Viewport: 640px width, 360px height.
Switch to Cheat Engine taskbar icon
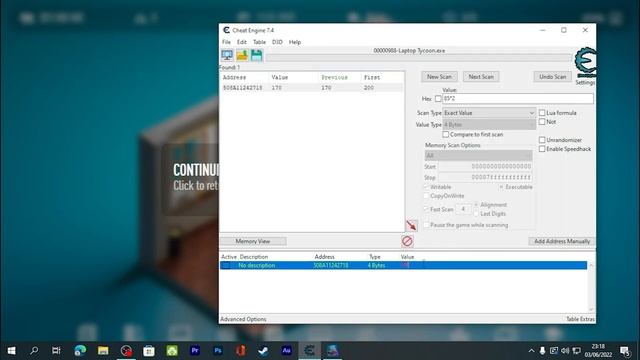[309, 351]
